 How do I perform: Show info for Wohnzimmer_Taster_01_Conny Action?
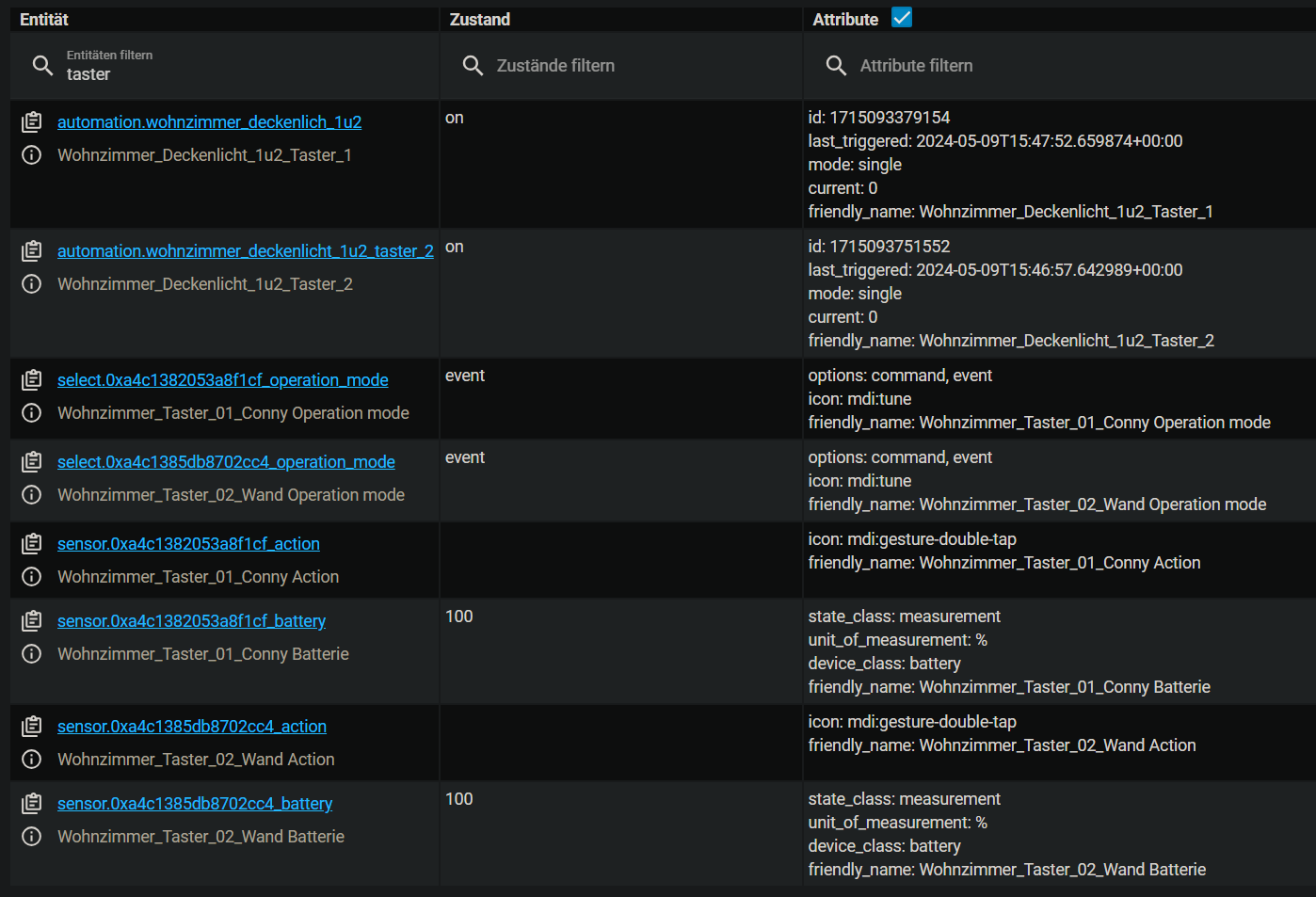(x=32, y=577)
